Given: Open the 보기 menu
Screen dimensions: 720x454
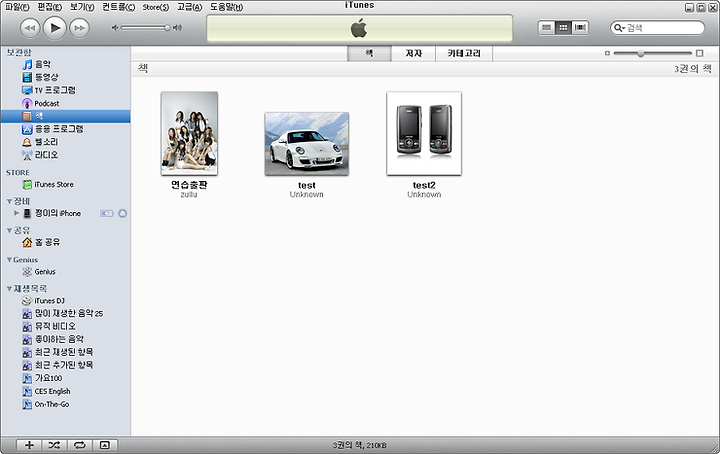Looking at the screenshot, I should tap(82, 7).
